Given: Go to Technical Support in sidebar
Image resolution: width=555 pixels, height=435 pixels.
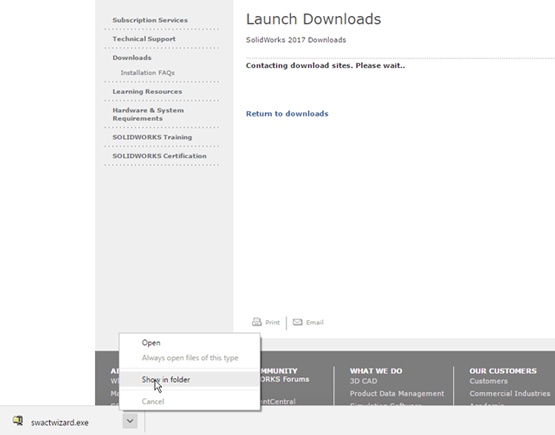Looking at the screenshot, I should pos(144,39).
